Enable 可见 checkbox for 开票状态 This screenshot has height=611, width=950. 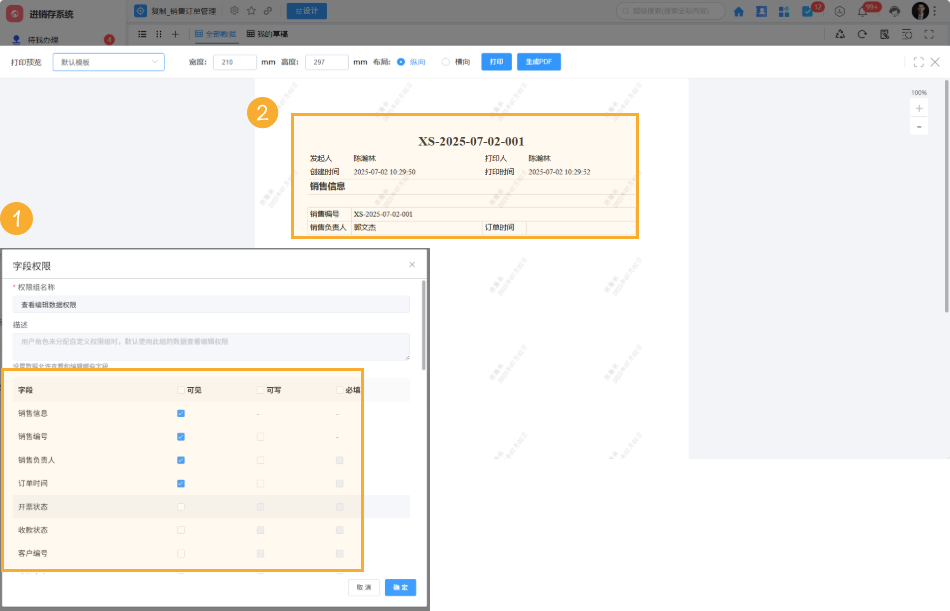click(x=181, y=507)
